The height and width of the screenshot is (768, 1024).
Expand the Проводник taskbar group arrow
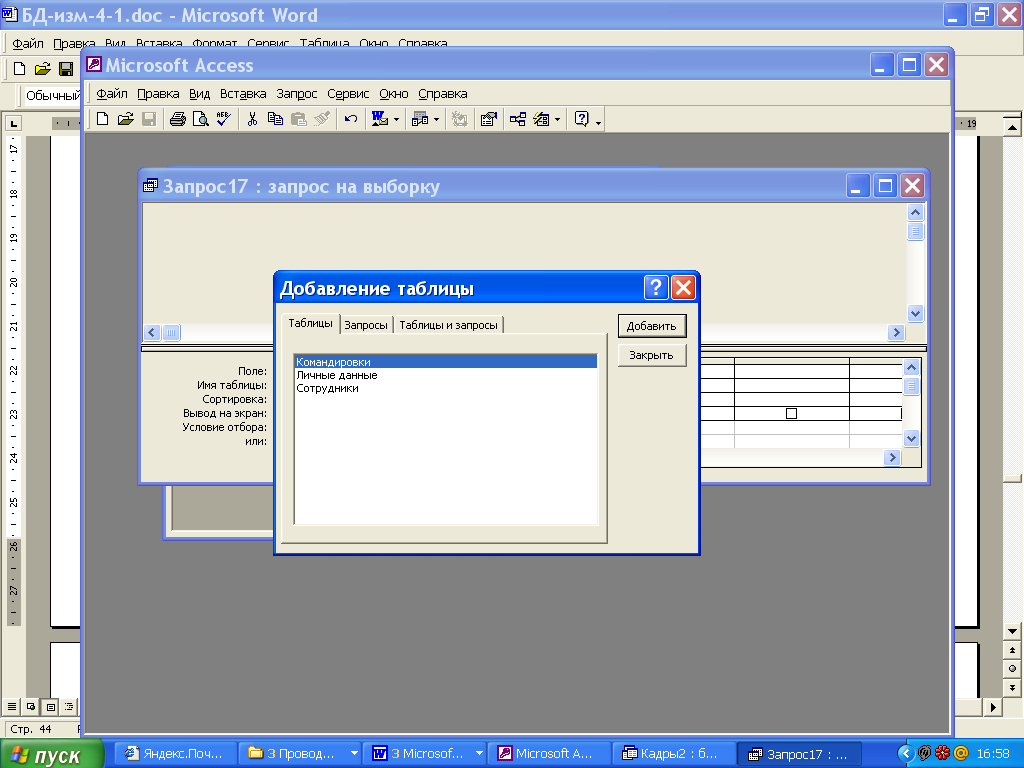(x=354, y=753)
